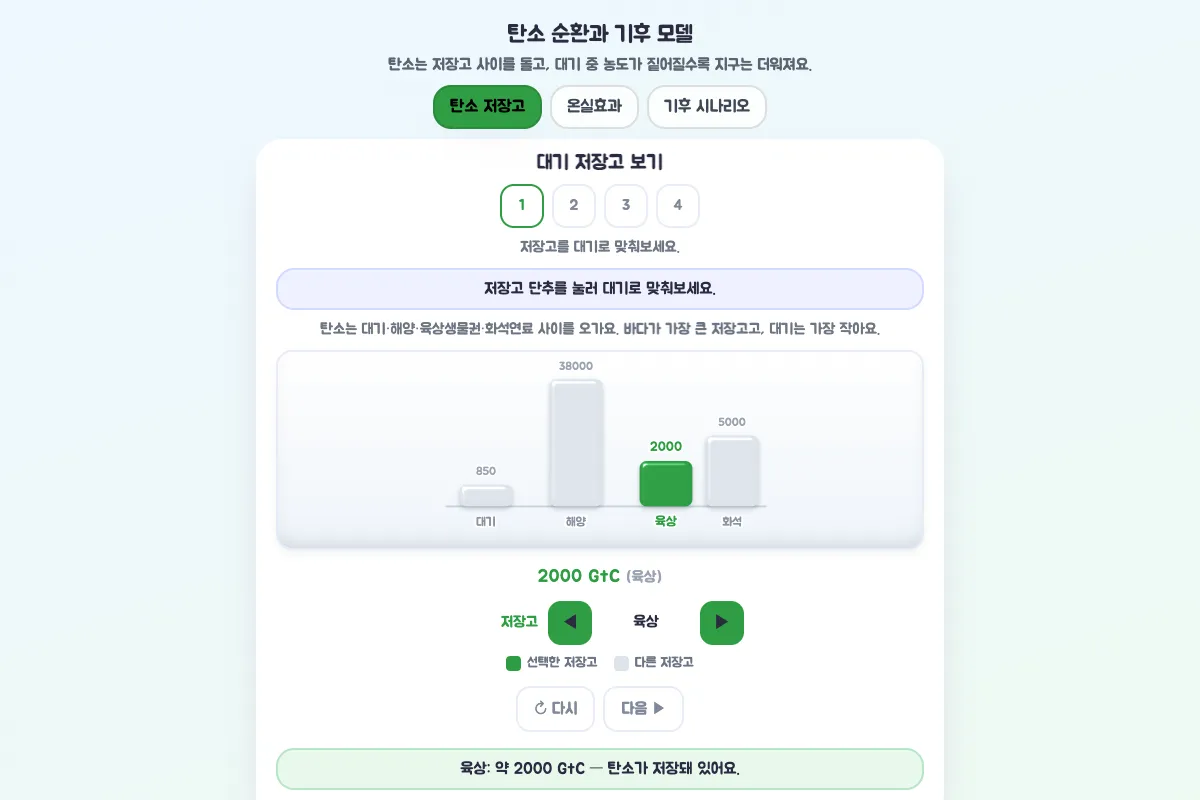The width and height of the screenshot is (1200, 800).
Task: Click the 다음 next button
Action: coord(643,708)
